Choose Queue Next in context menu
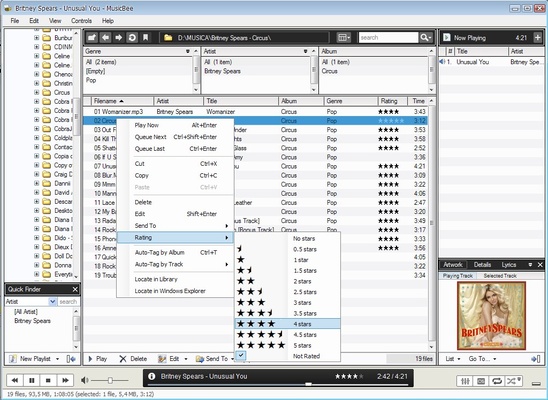Viewport: 548px width, 400px height. click(175, 137)
